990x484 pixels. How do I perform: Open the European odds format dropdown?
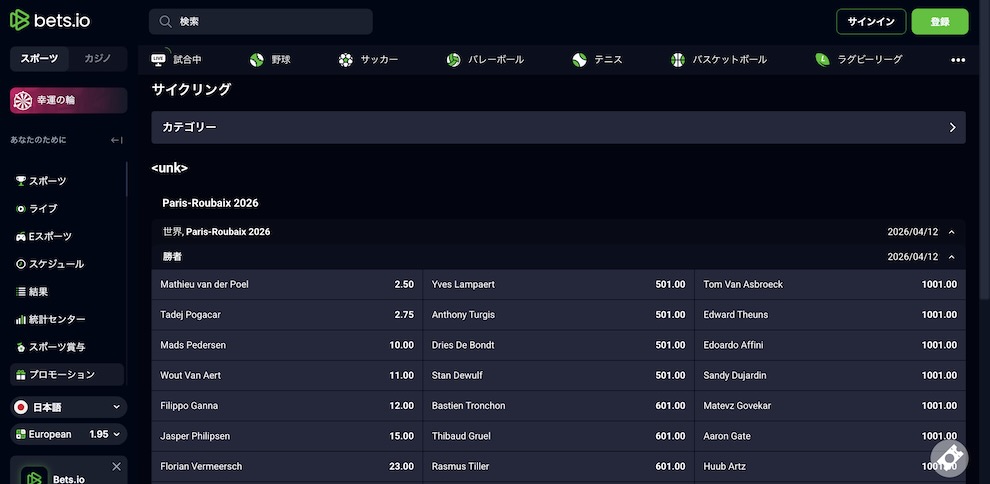click(x=68, y=435)
